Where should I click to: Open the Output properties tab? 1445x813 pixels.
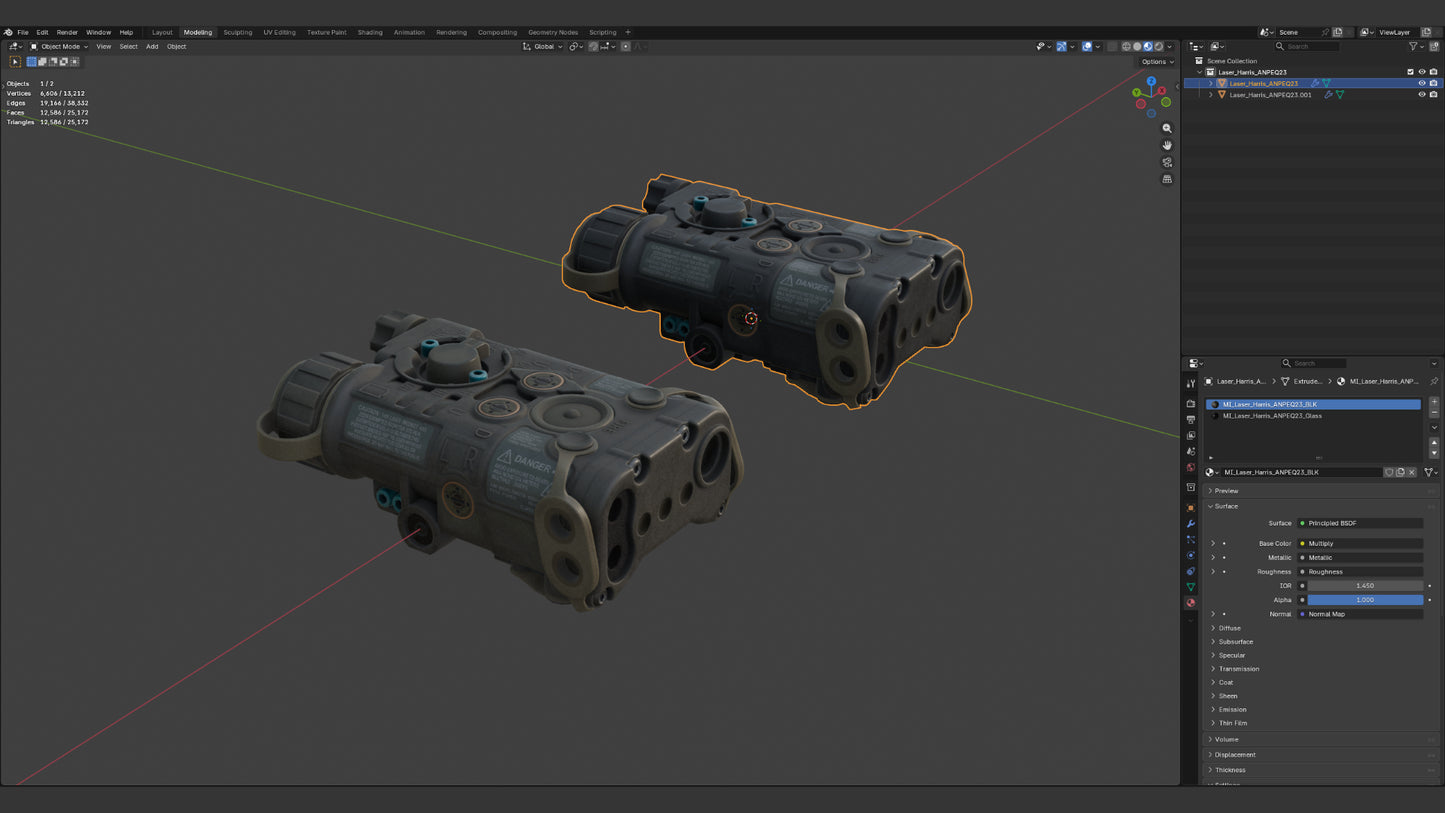click(1191, 420)
